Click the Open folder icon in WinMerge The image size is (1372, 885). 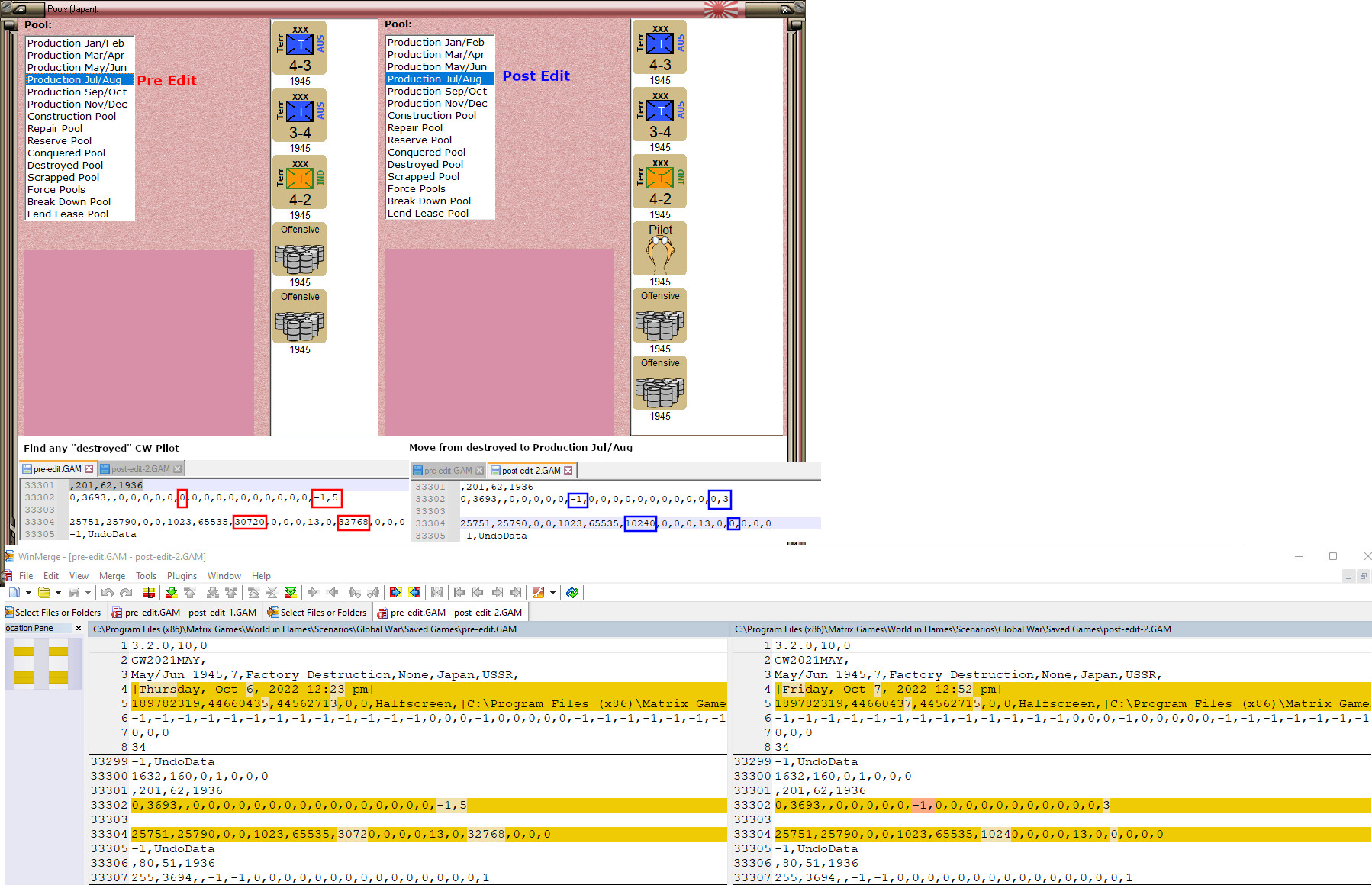[44, 592]
